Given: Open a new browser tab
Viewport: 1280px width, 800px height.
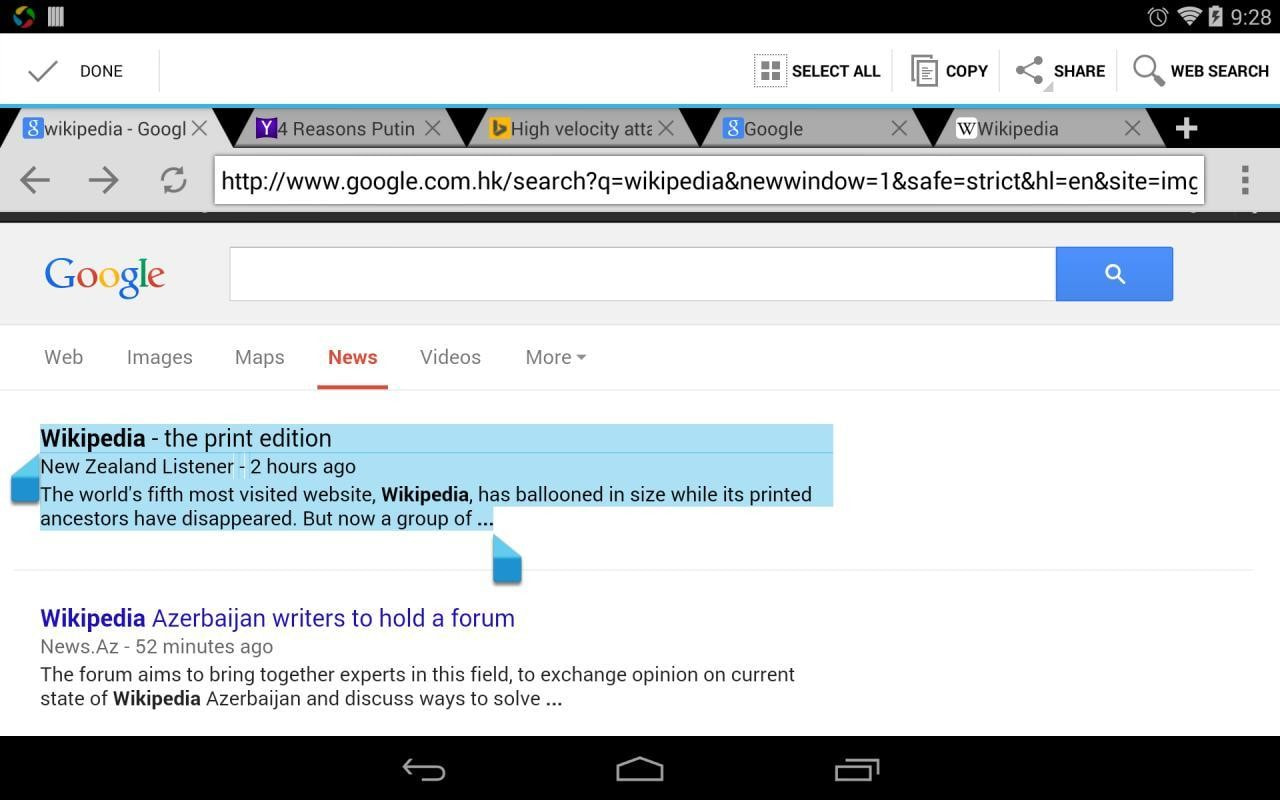Looking at the screenshot, I should pos(1186,128).
